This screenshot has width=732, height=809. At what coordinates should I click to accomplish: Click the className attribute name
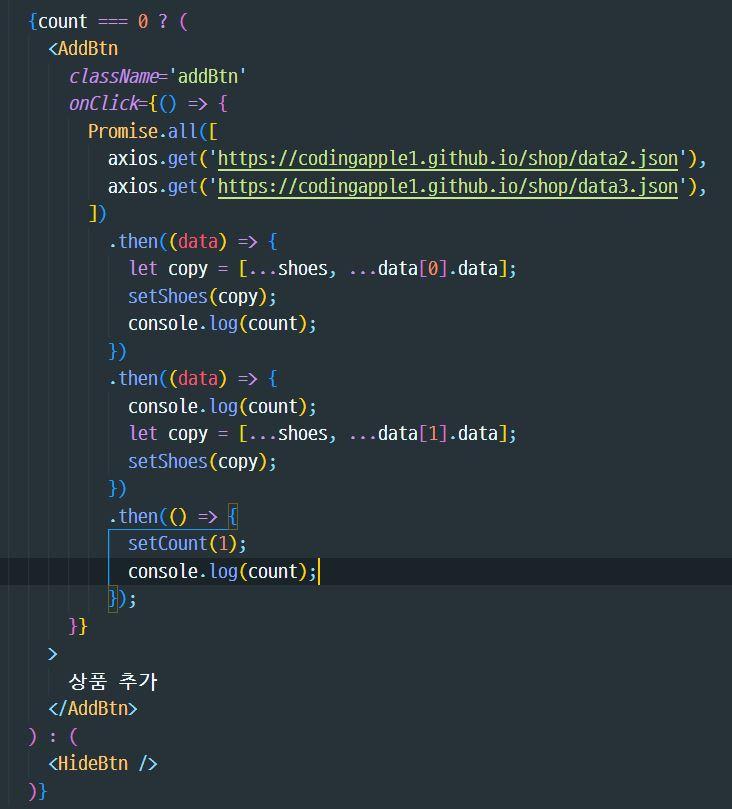(x=114, y=76)
